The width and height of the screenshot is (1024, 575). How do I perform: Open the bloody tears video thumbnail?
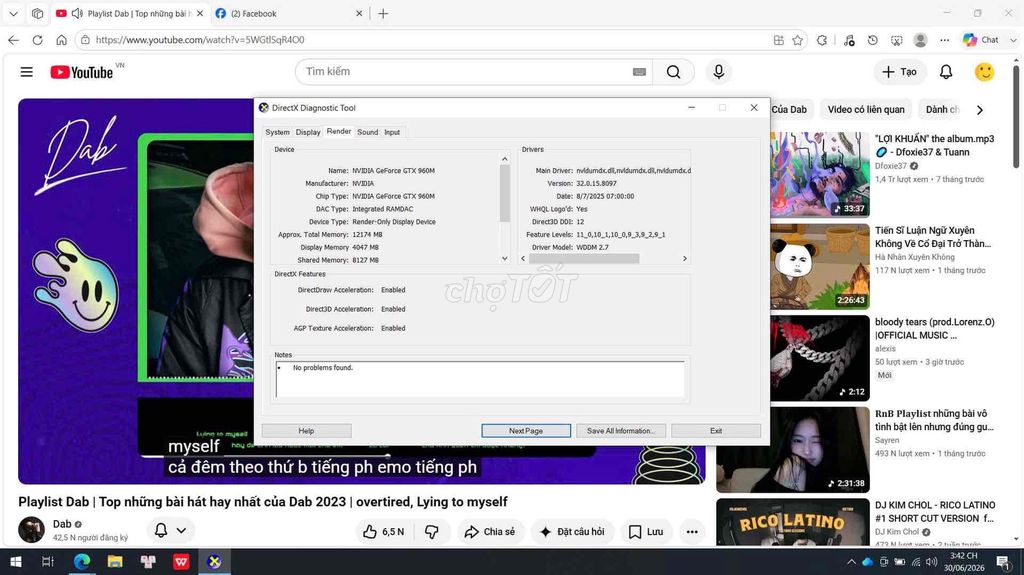pyautogui.click(x=820, y=358)
